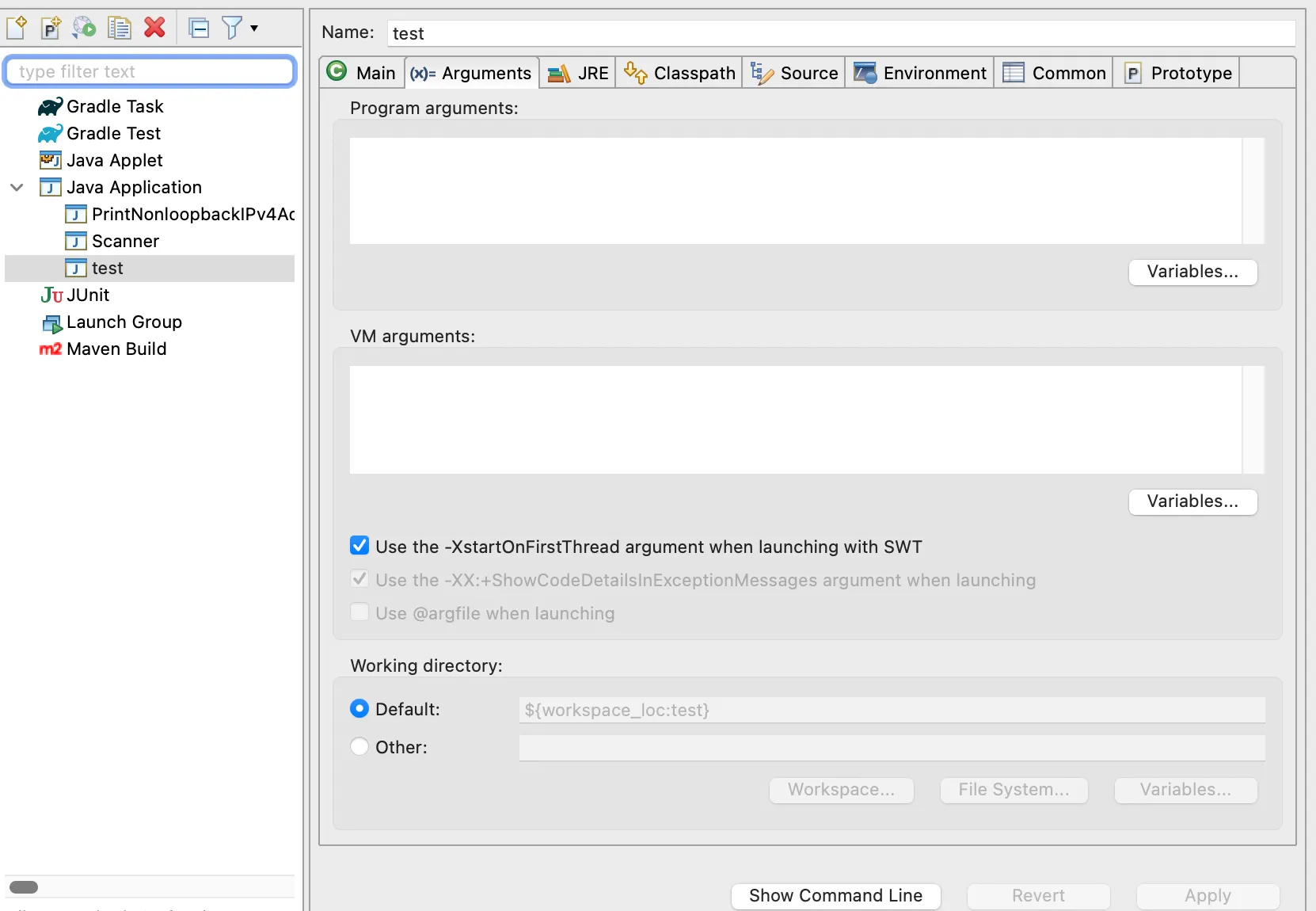Collapse the Java Application tree node
Image resolution: width=1316 pixels, height=911 pixels.
point(17,187)
